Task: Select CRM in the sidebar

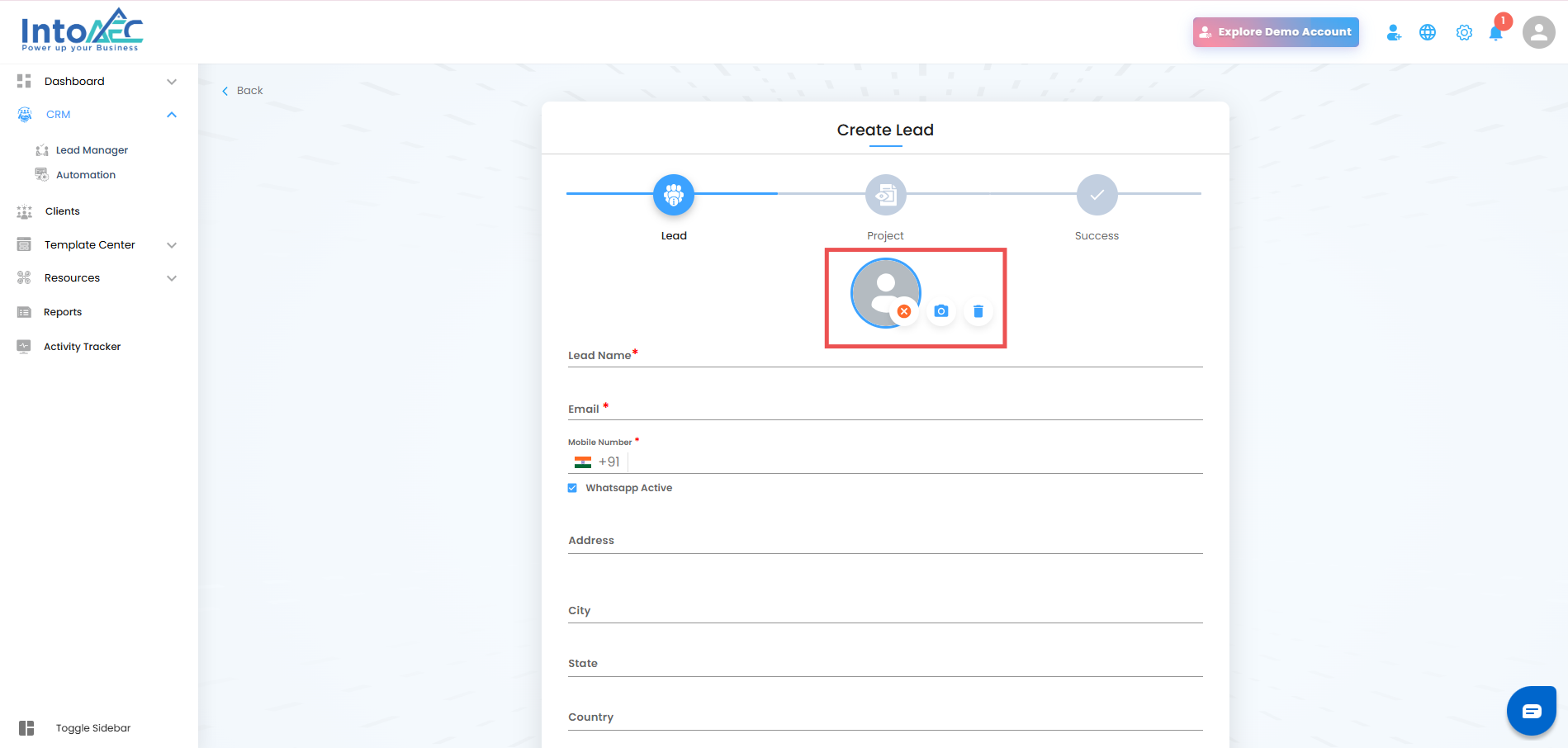Action: point(59,115)
